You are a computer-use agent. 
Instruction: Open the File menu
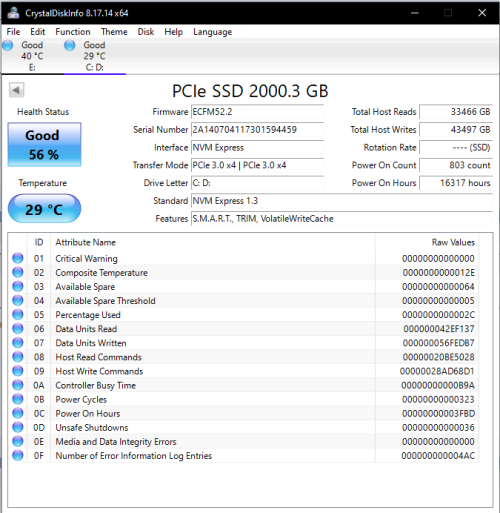pyautogui.click(x=13, y=32)
